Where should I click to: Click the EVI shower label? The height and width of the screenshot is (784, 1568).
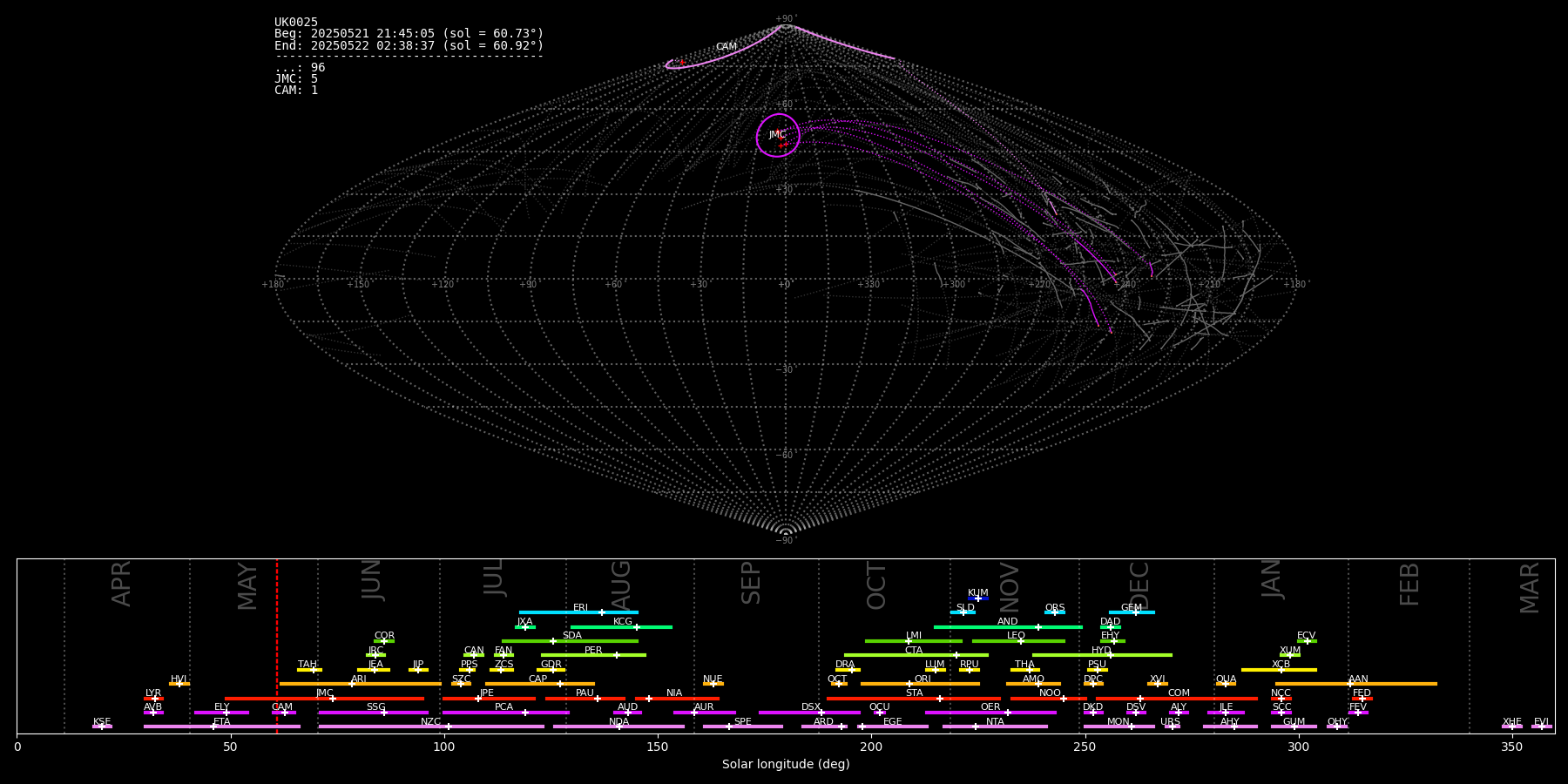1541,722
